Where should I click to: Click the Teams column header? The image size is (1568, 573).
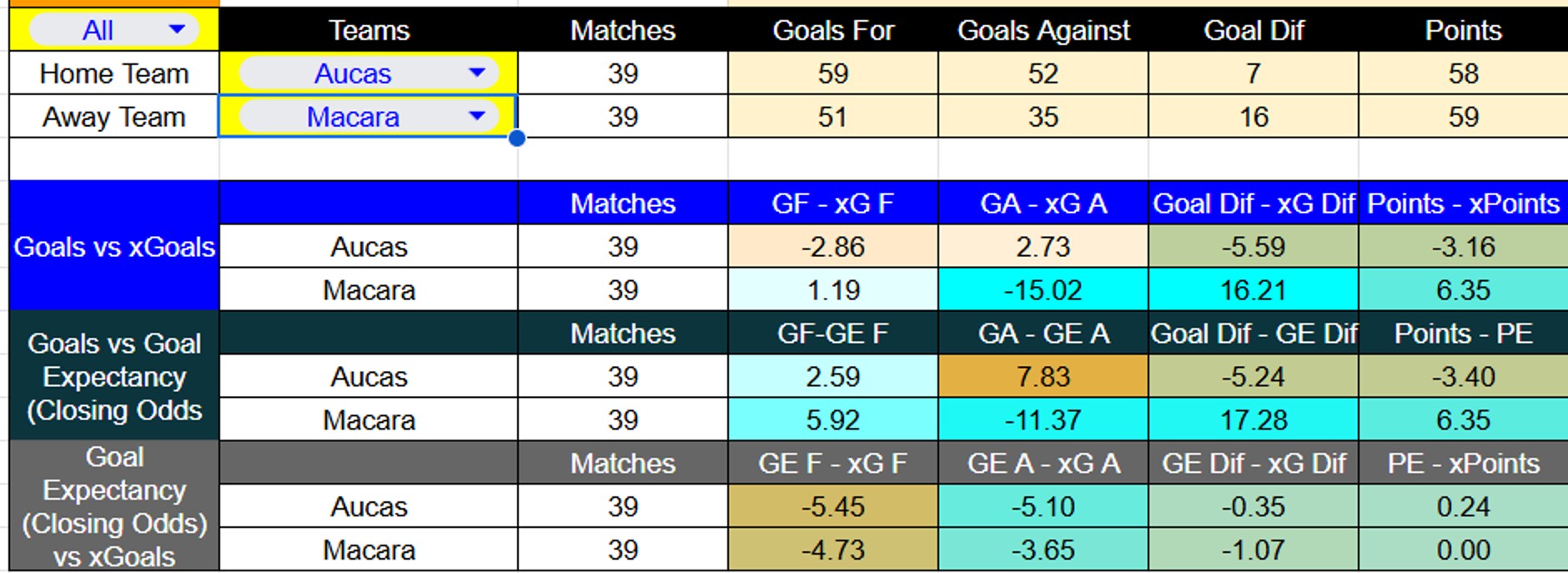pyautogui.click(x=369, y=30)
